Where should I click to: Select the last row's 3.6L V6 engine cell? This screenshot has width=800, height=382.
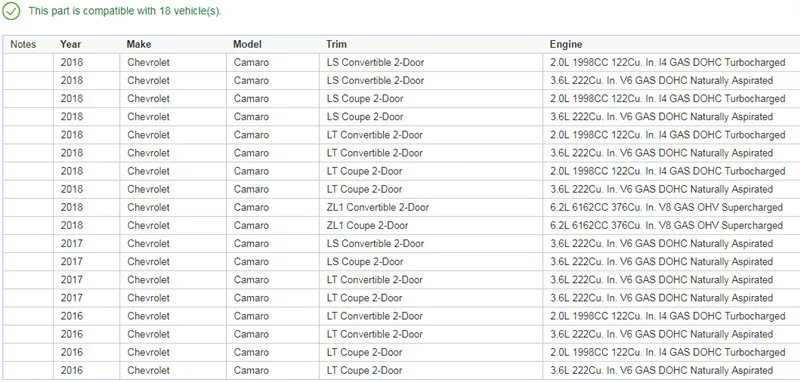click(x=671, y=371)
